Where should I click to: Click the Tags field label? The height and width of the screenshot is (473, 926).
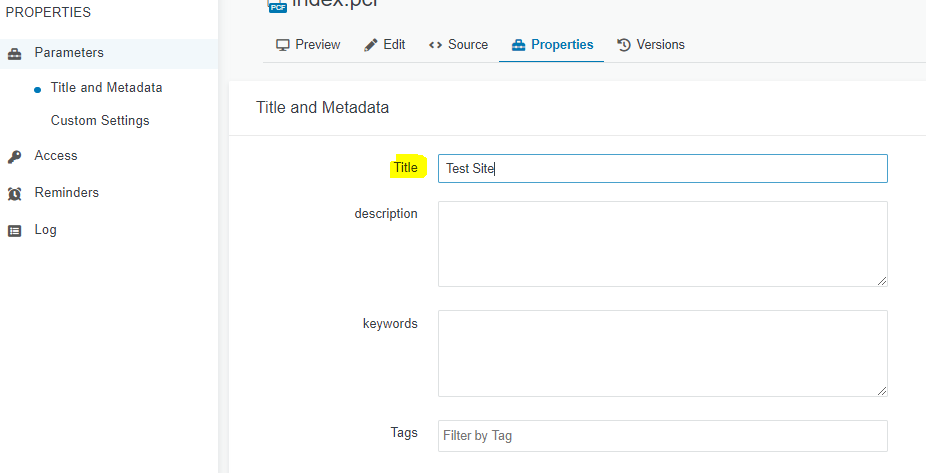tap(404, 433)
